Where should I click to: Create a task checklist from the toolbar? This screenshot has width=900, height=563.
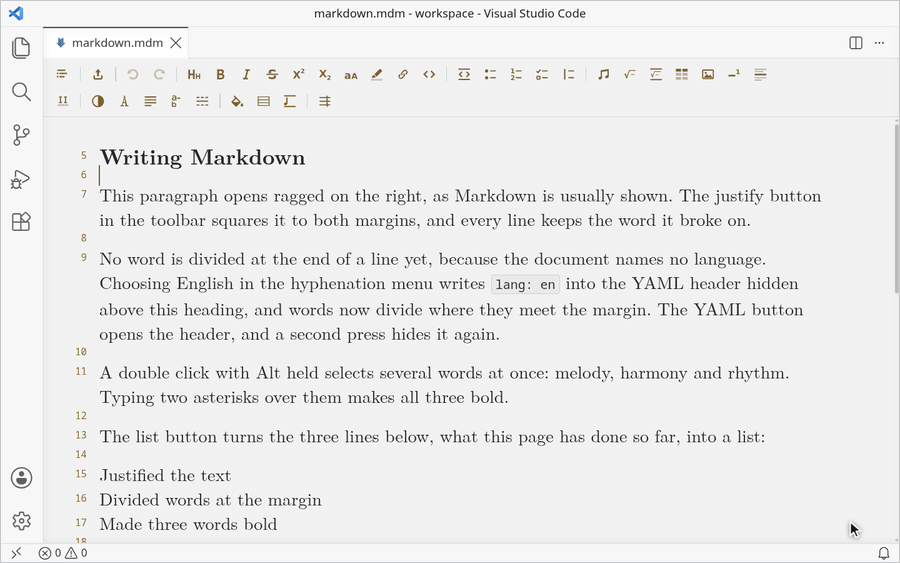point(542,74)
